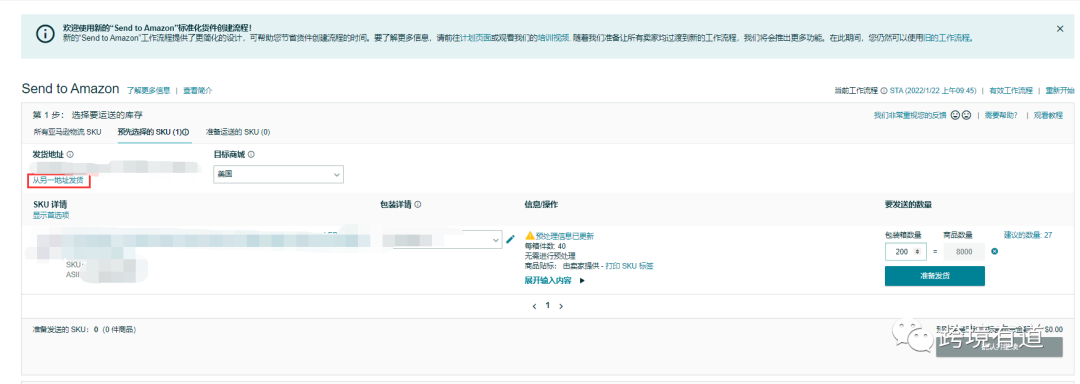The height and width of the screenshot is (384, 1080).
Task: Select page 1 in the pagination
Action: (548, 306)
